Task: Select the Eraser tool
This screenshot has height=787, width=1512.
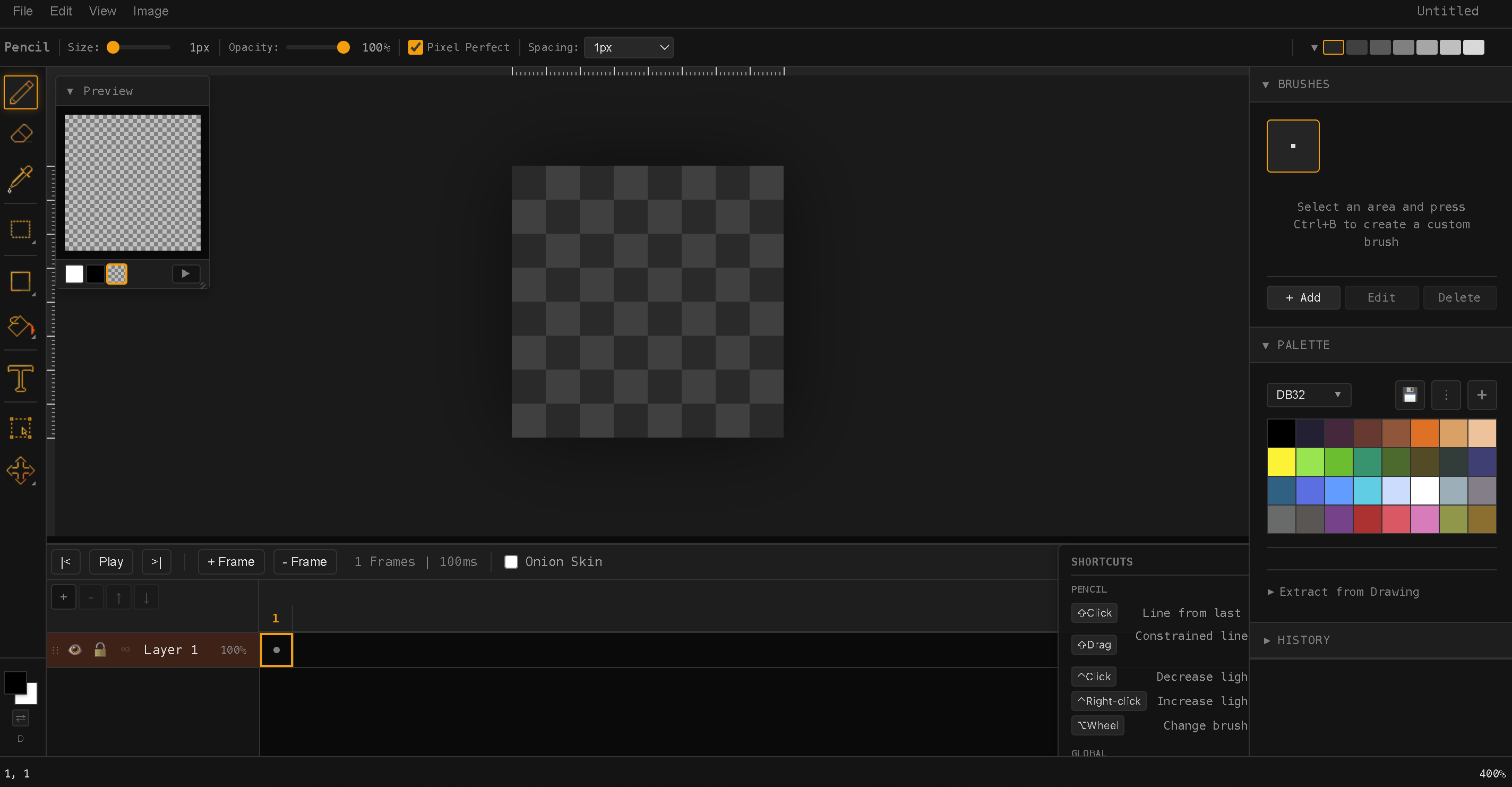Action: (x=21, y=134)
